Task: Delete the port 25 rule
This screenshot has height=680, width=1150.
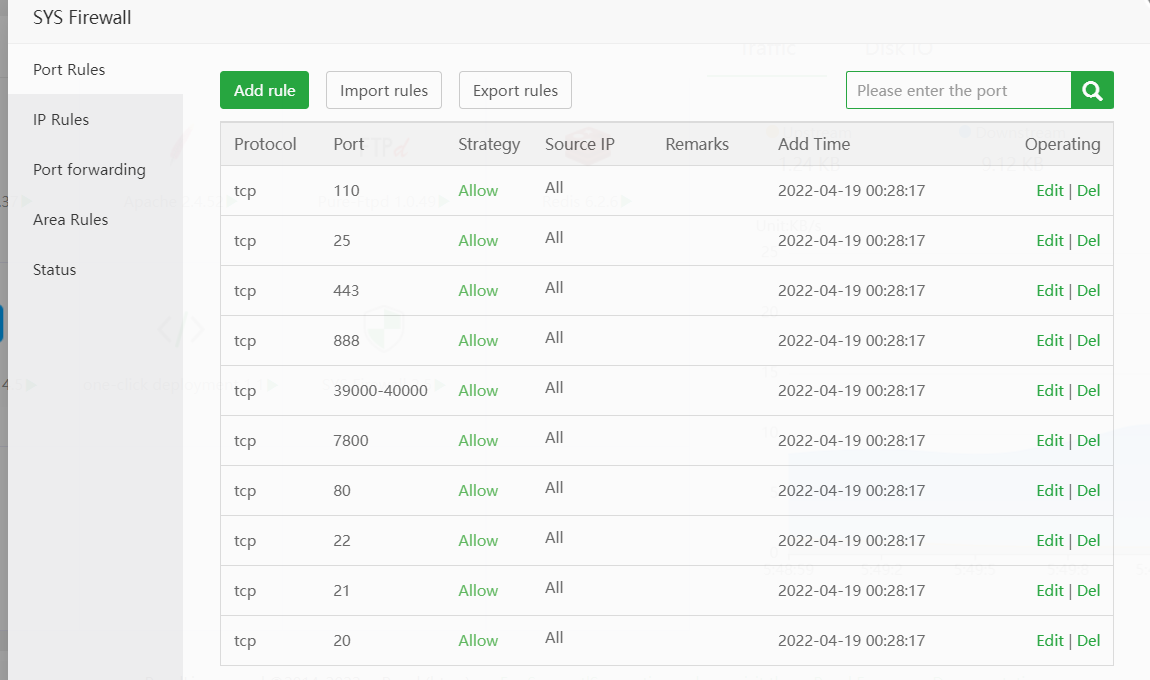Action: [x=1089, y=241]
